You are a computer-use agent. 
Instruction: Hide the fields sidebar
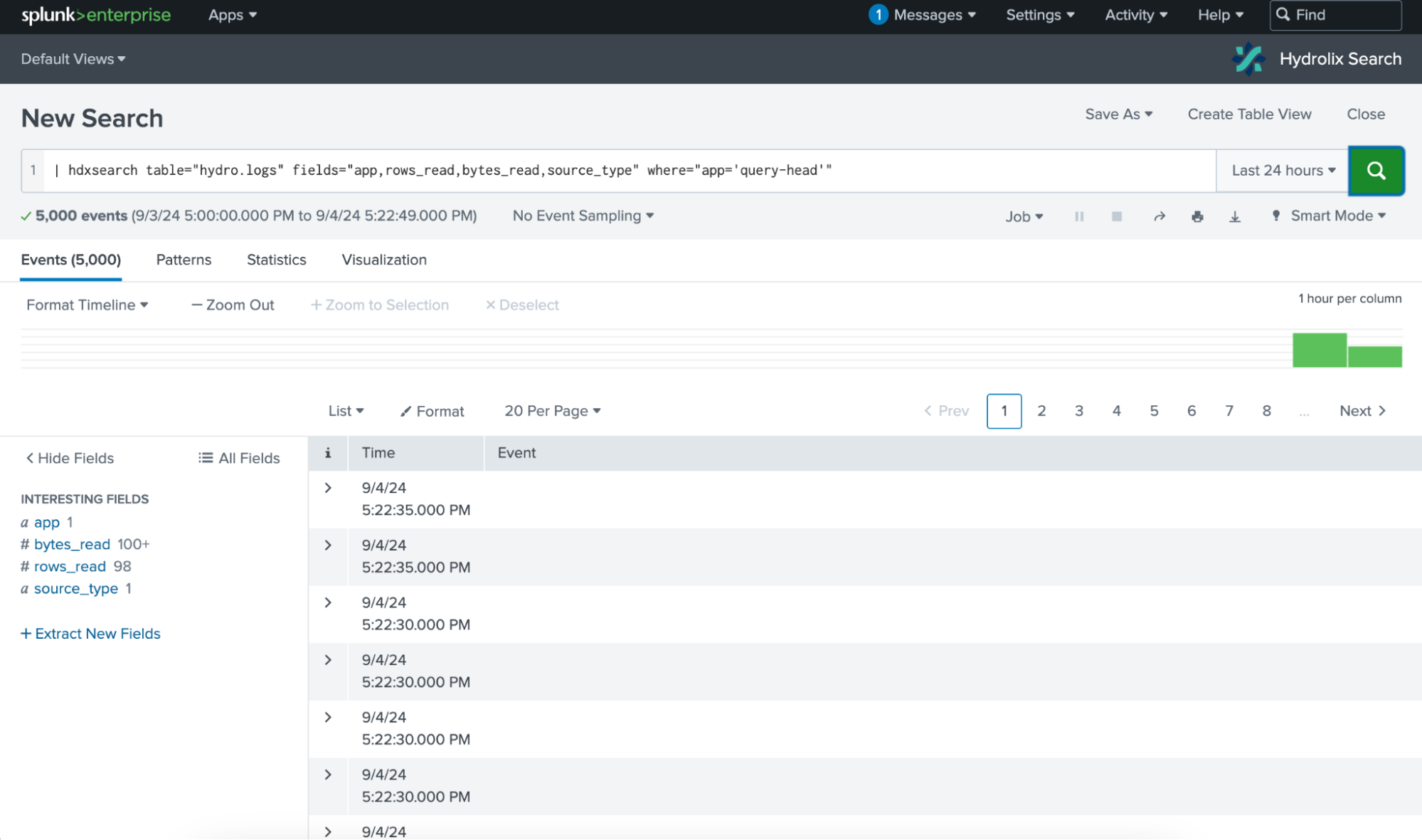coord(68,458)
